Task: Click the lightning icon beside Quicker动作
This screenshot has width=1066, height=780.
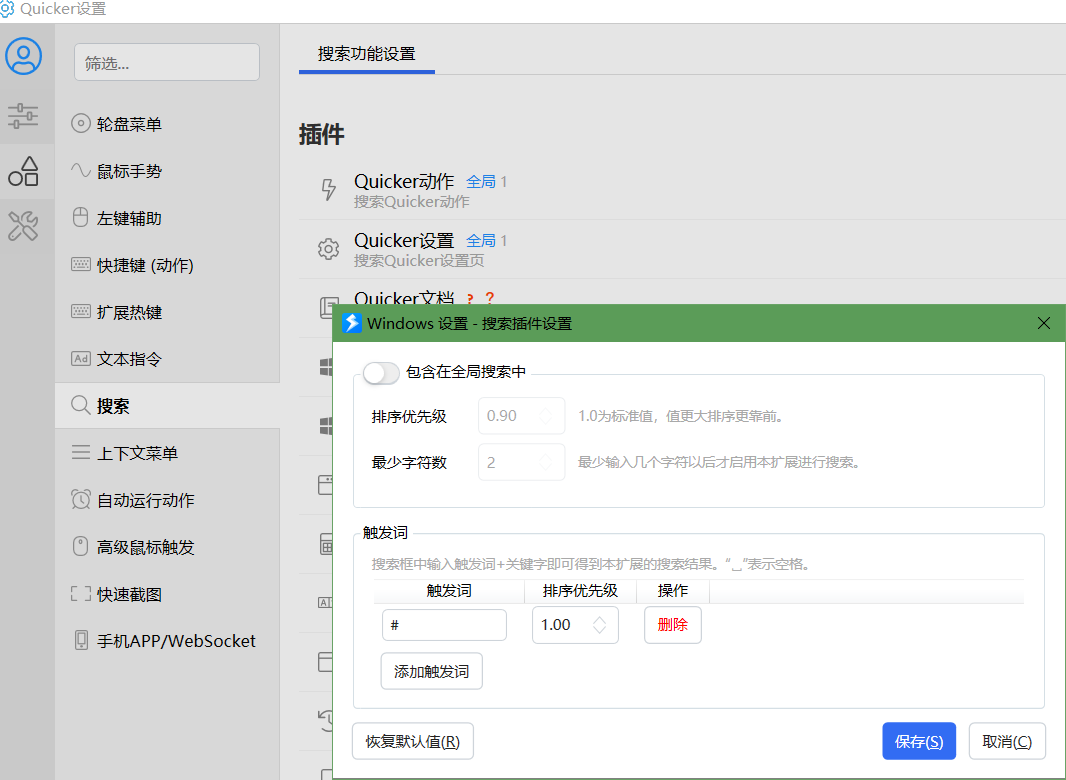Action: 329,190
